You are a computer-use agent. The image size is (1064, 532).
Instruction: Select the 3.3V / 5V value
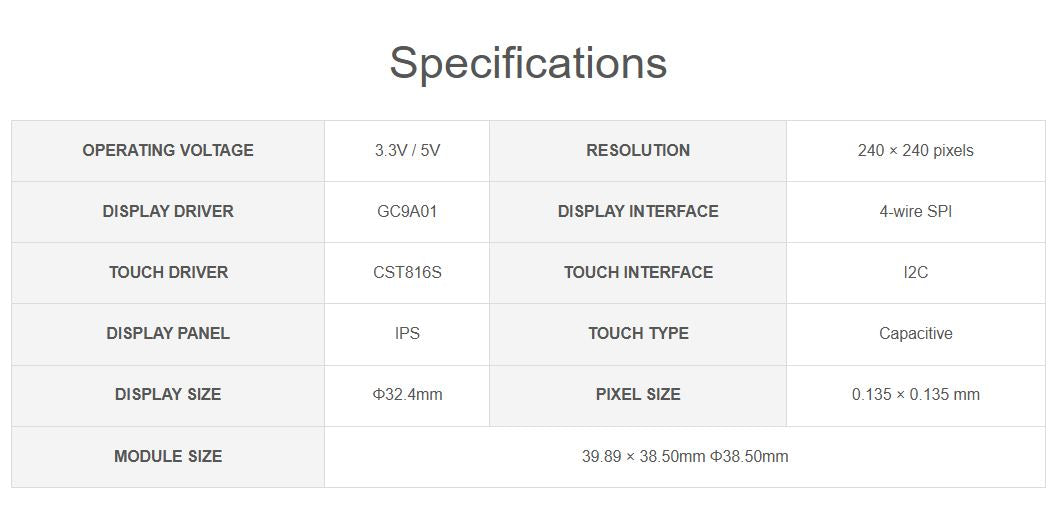point(407,150)
